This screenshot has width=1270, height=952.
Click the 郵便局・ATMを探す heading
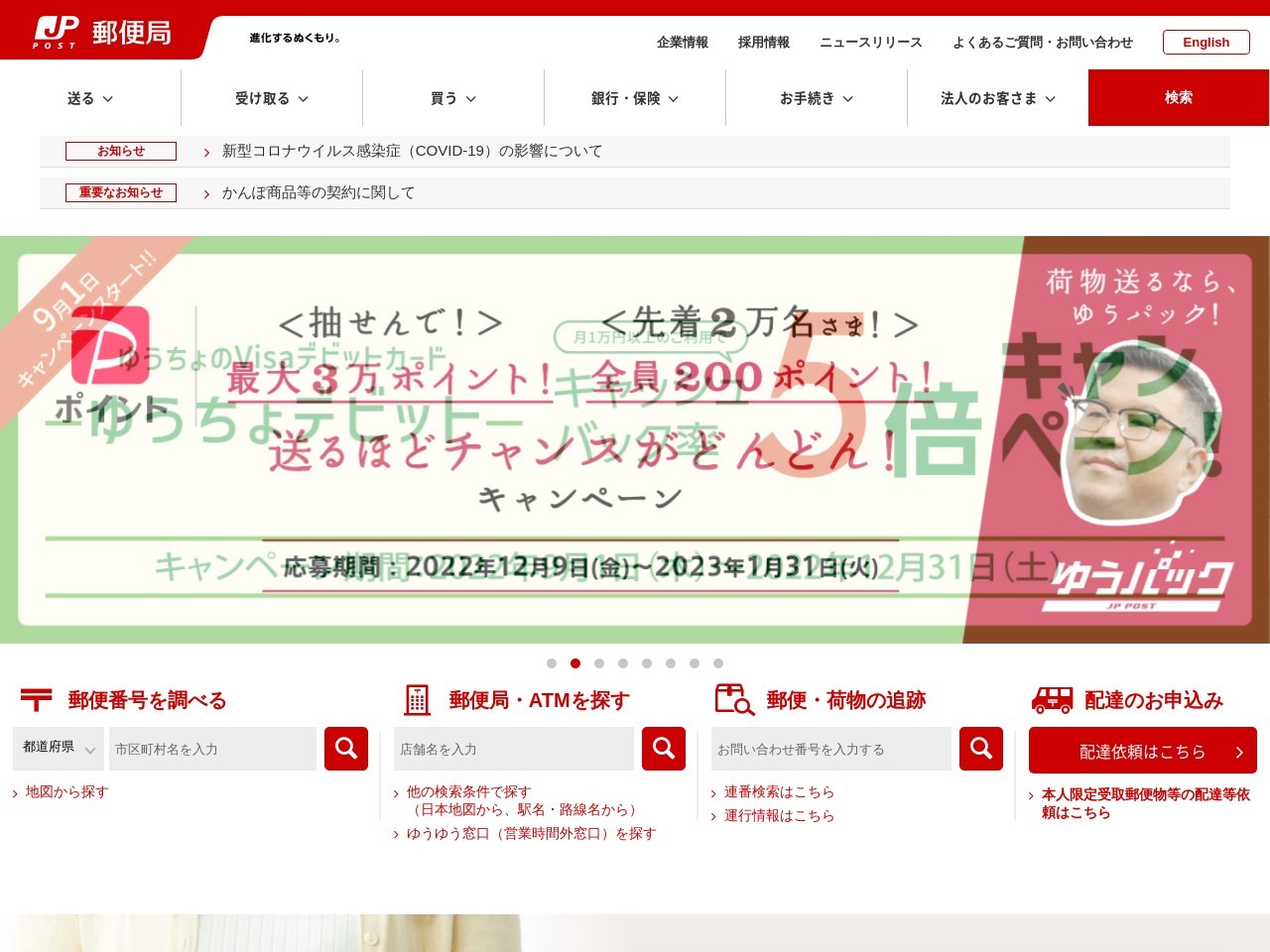[540, 700]
